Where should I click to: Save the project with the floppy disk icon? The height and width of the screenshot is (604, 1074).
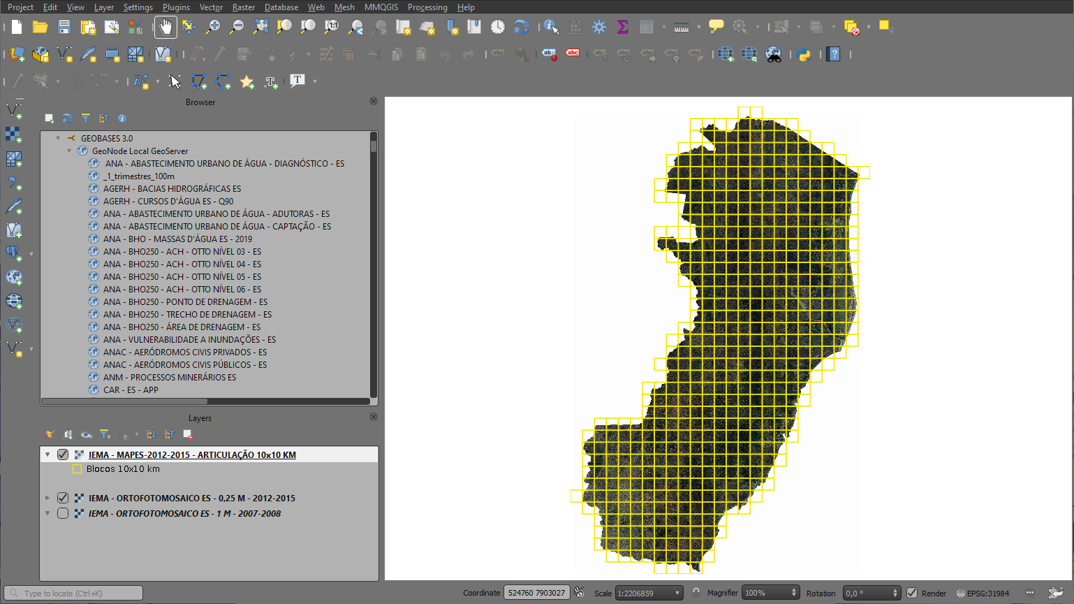pyautogui.click(x=64, y=27)
